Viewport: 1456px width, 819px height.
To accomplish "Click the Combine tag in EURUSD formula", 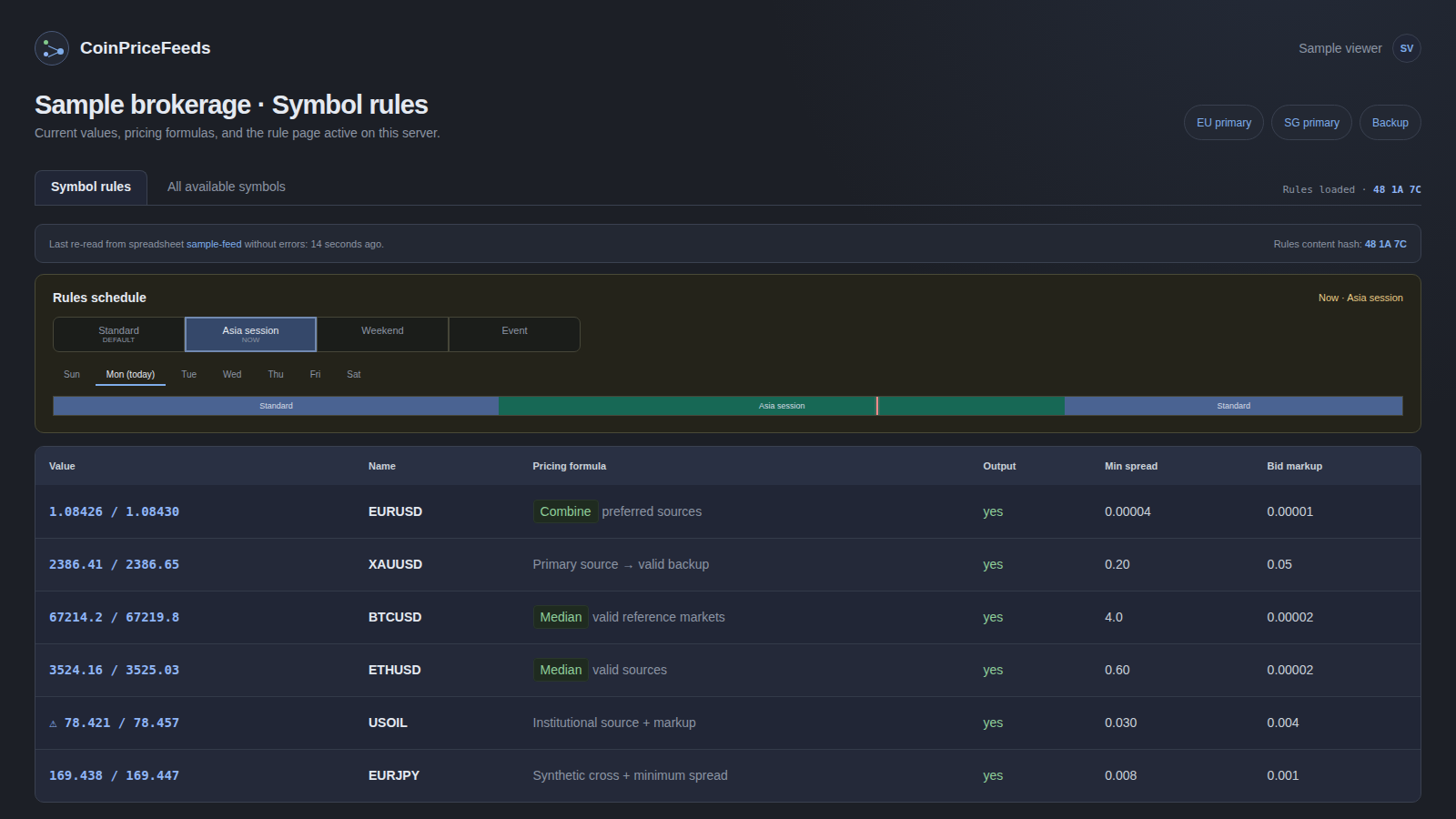I will click(565, 511).
